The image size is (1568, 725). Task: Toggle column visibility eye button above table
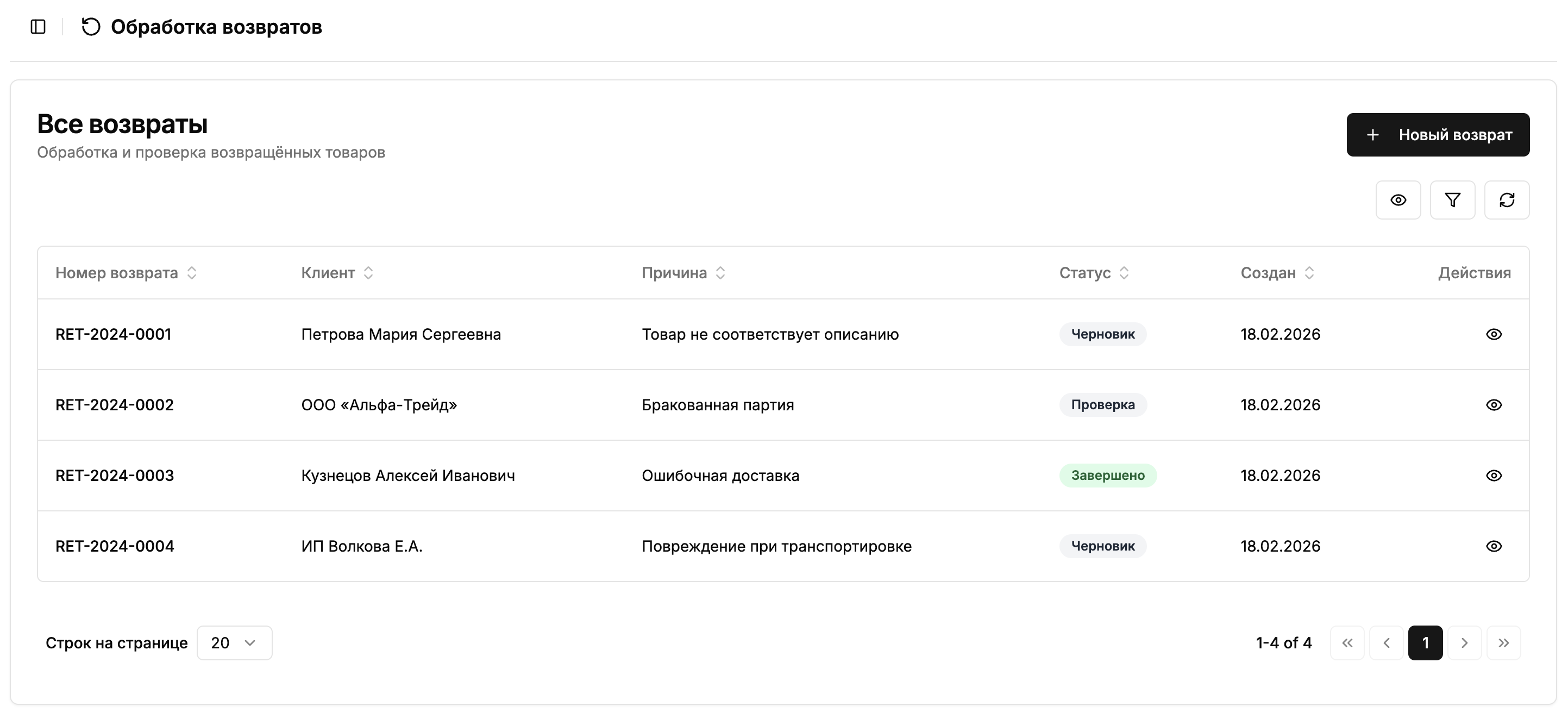[x=1397, y=199]
